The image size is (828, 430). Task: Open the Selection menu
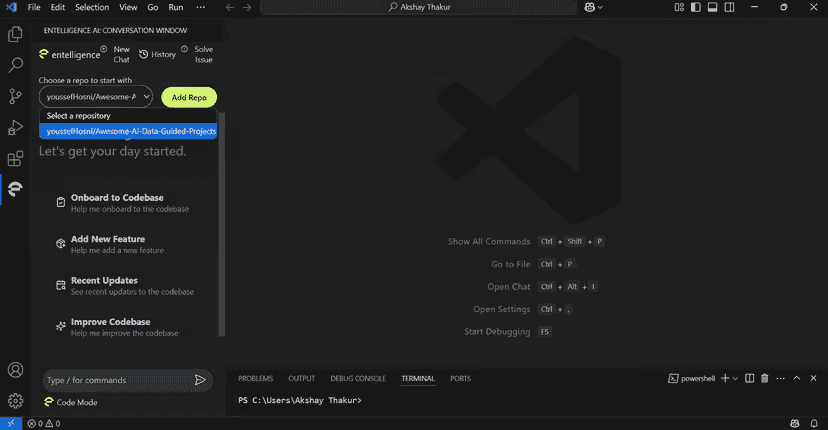pyautogui.click(x=92, y=7)
